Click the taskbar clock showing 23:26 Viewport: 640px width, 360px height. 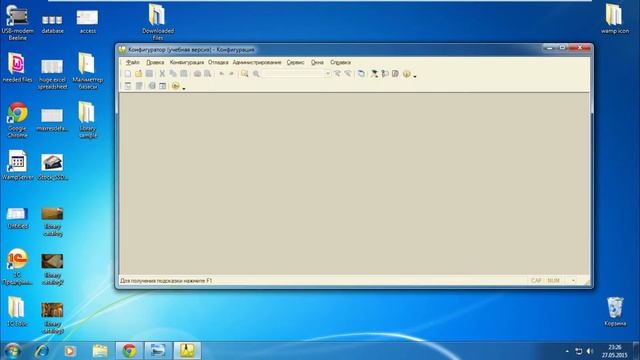point(614,351)
